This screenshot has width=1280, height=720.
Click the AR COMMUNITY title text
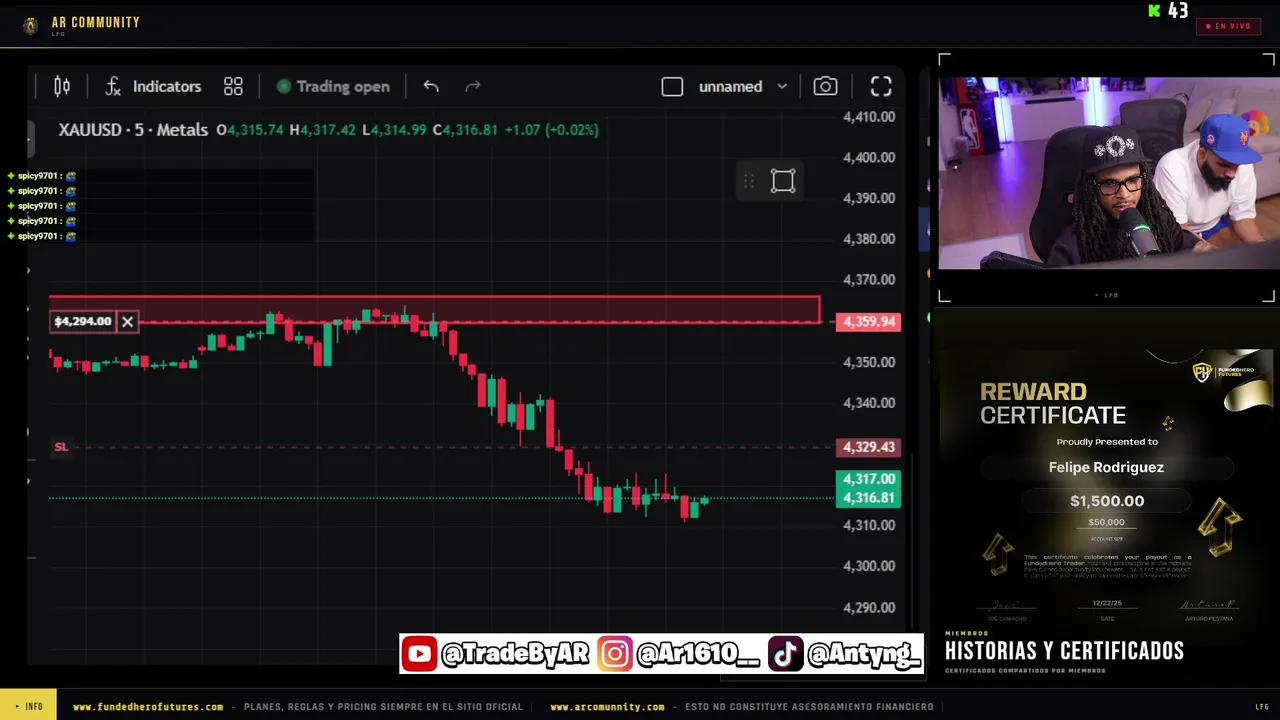96,22
